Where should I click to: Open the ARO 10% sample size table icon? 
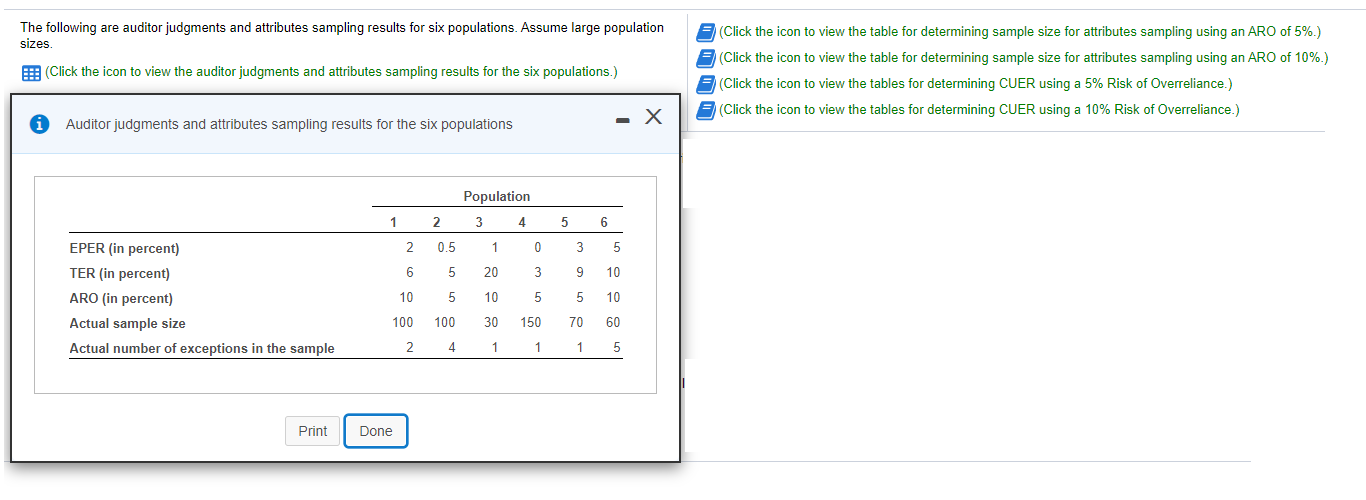pyautogui.click(x=707, y=58)
